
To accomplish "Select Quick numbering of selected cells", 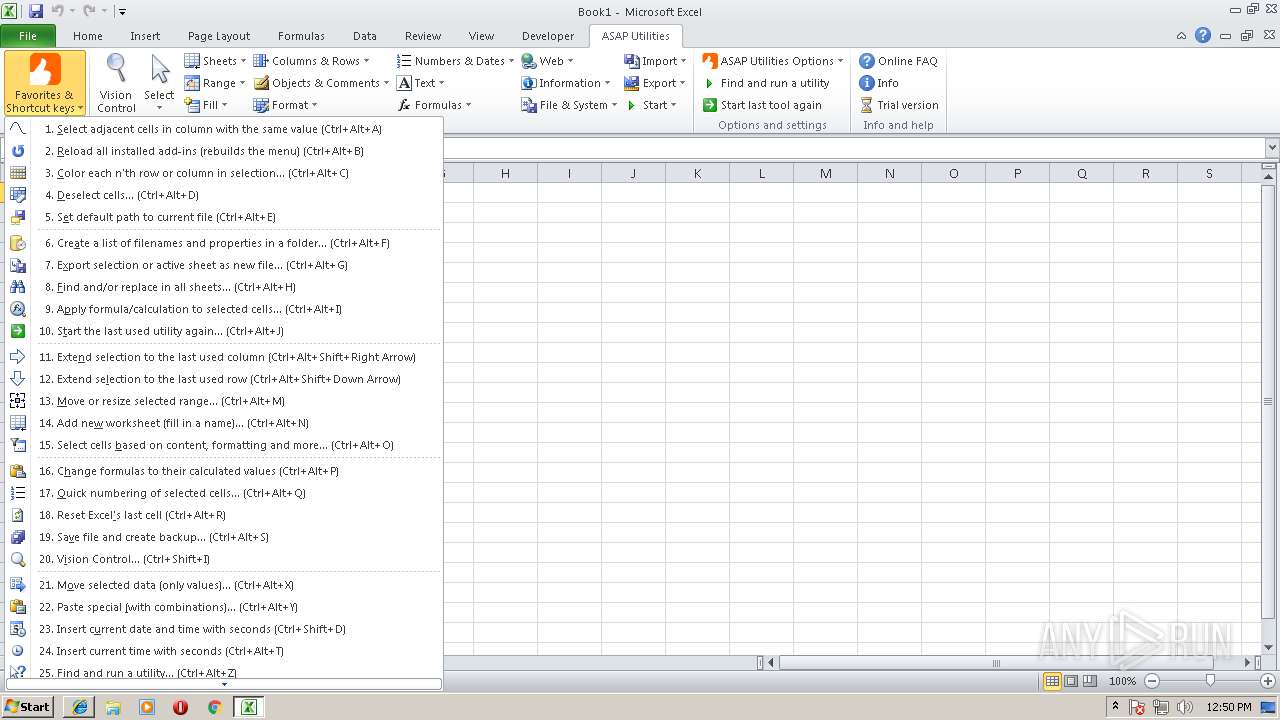I will (223, 493).
